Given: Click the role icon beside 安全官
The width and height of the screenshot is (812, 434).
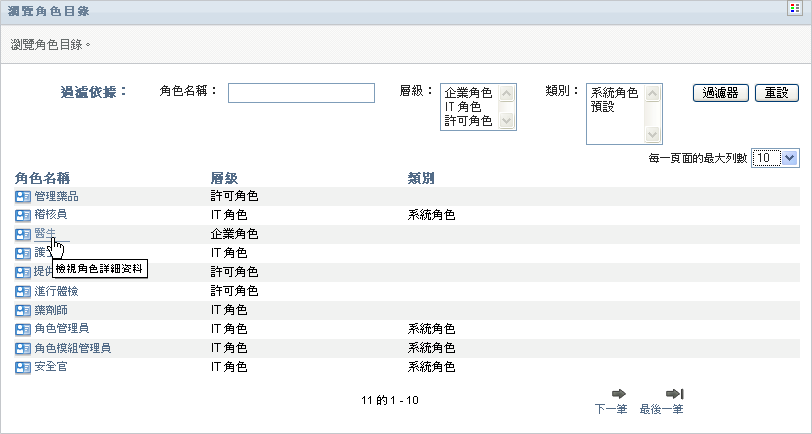Looking at the screenshot, I should (x=23, y=367).
